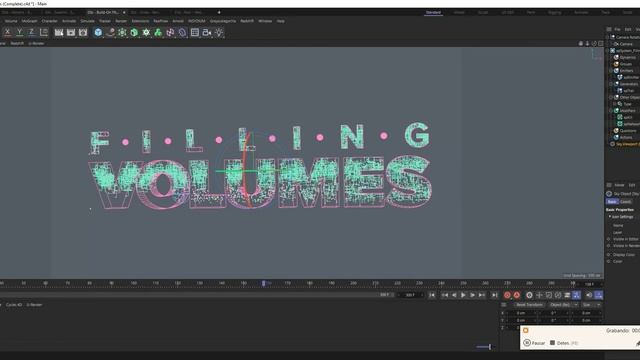Toggle the highlighted PLA keyframe icon
Viewport: 640px width, 360px height.
pyautogui.click(x=576, y=295)
